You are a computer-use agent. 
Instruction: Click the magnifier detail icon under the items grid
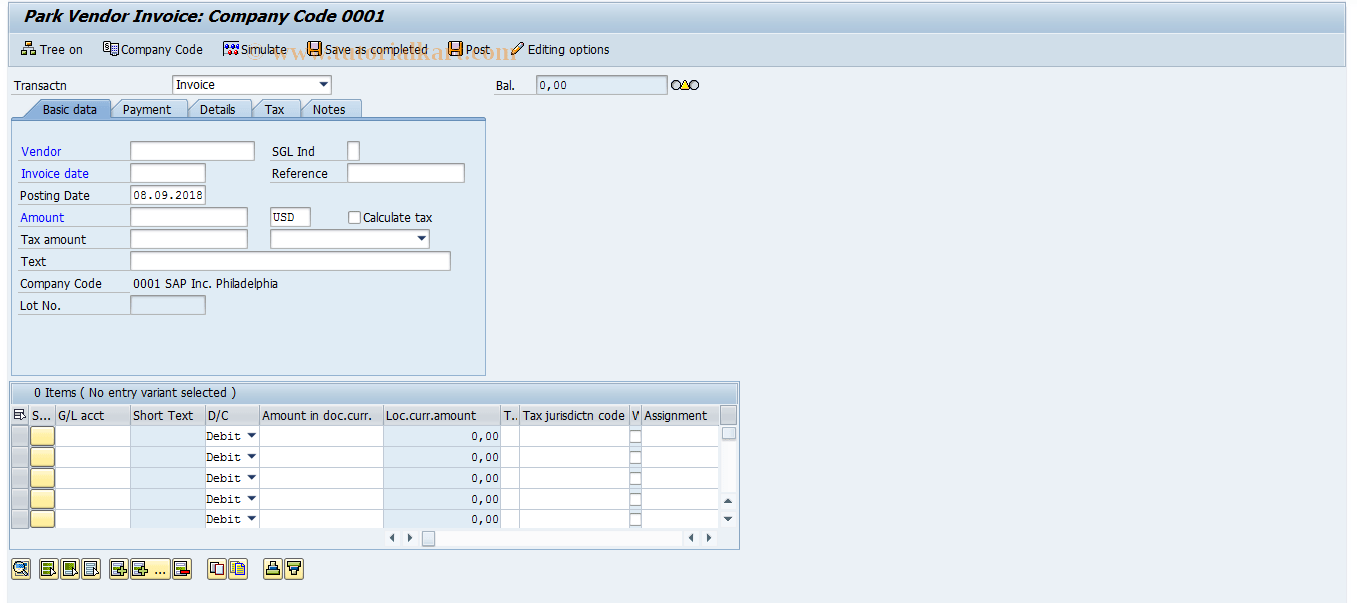click(21, 569)
